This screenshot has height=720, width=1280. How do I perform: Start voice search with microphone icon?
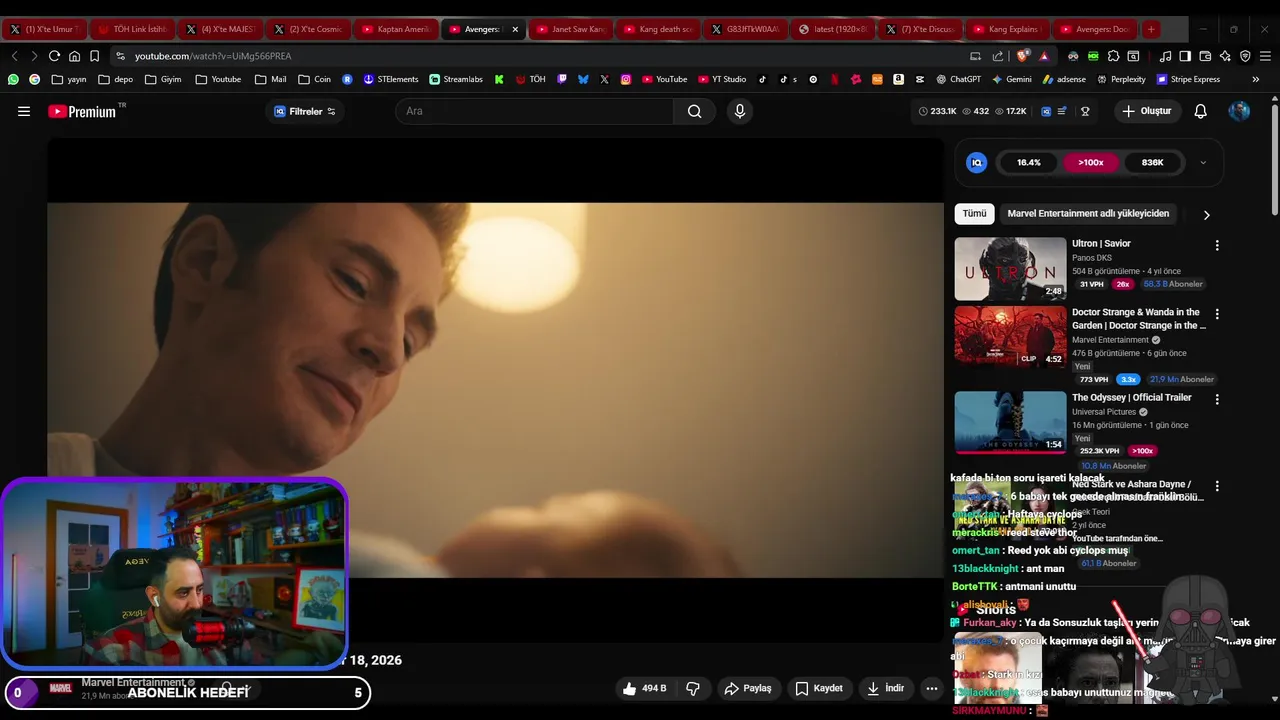tap(740, 111)
